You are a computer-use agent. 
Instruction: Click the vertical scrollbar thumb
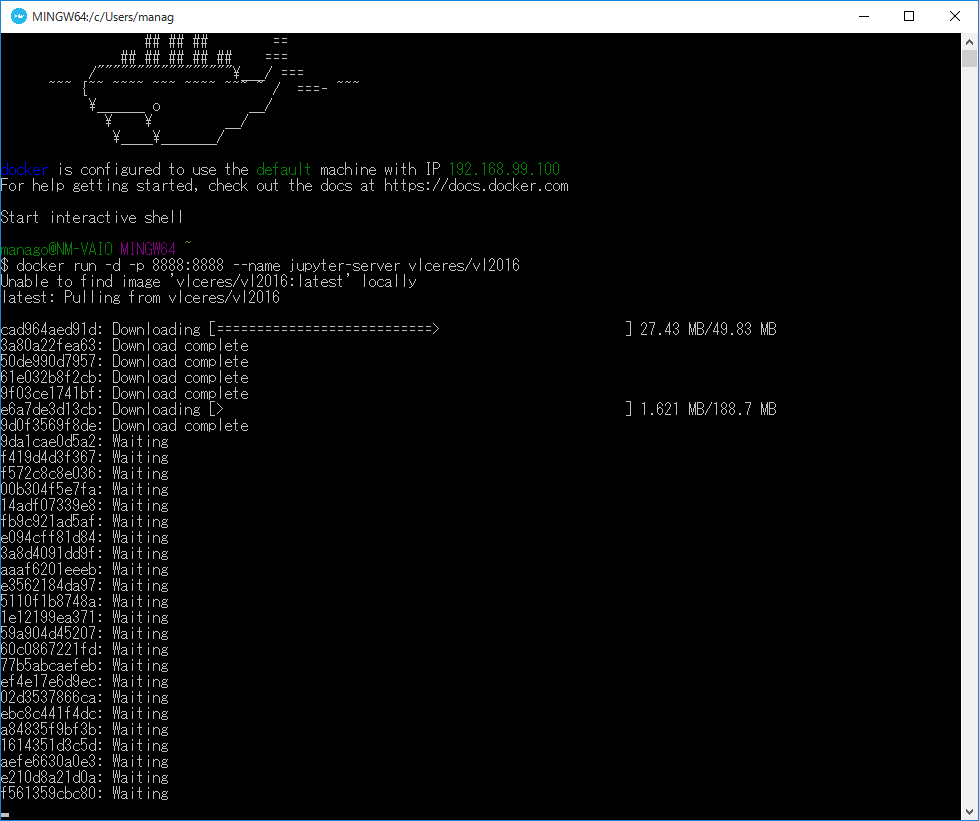pos(969,59)
